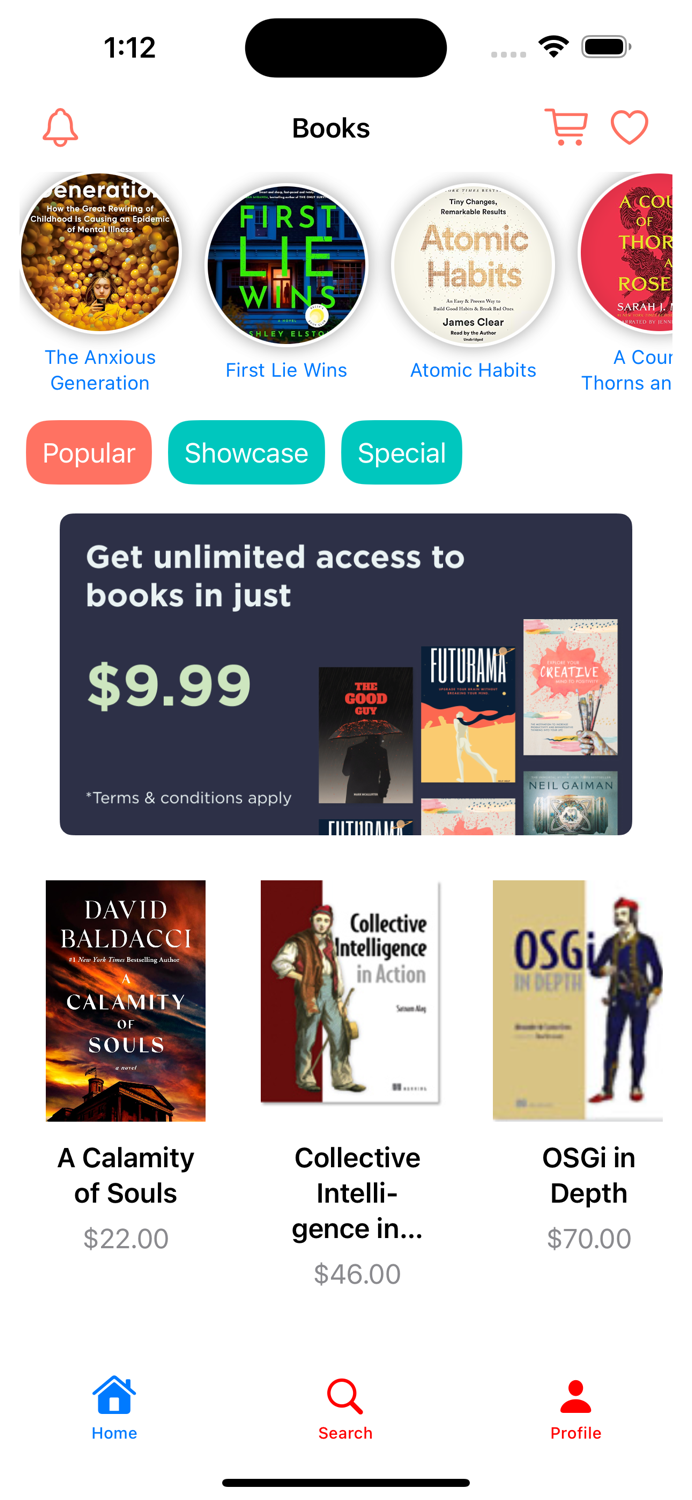Select the Showcase filter chip
This screenshot has width=692, height=1500.
click(x=246, y=453)
